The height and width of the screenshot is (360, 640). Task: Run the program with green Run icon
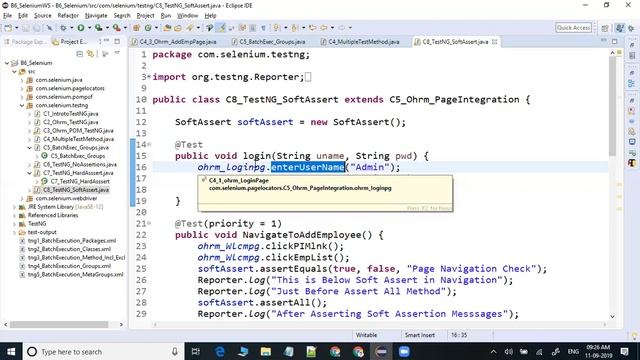point(81,28)
